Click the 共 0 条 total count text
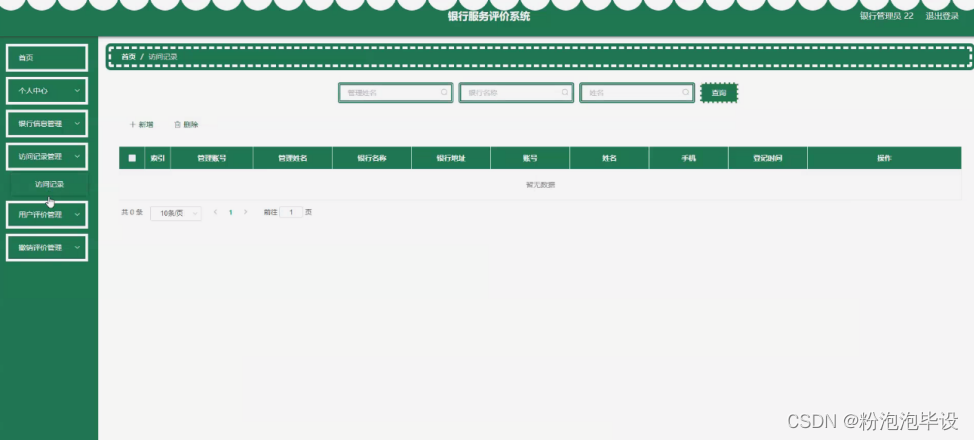 (132, 212)
